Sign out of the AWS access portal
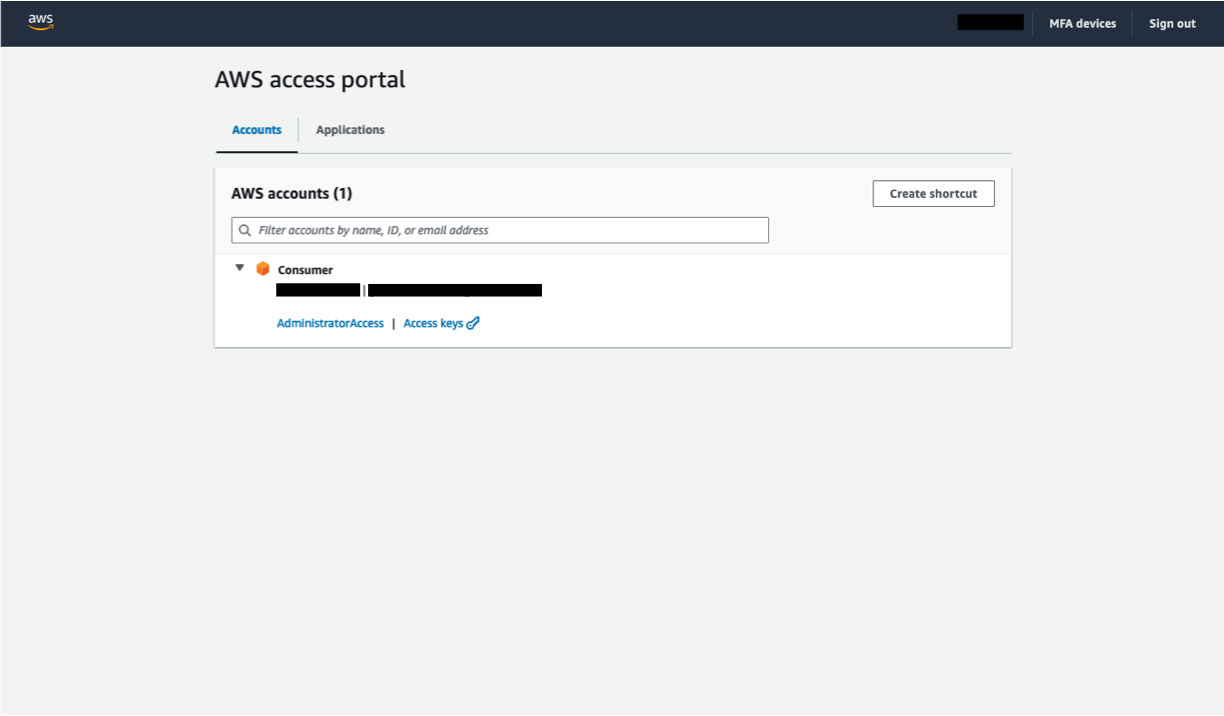The width and height of the screenshot is (1224, 716). click(x=1171, y=23)
